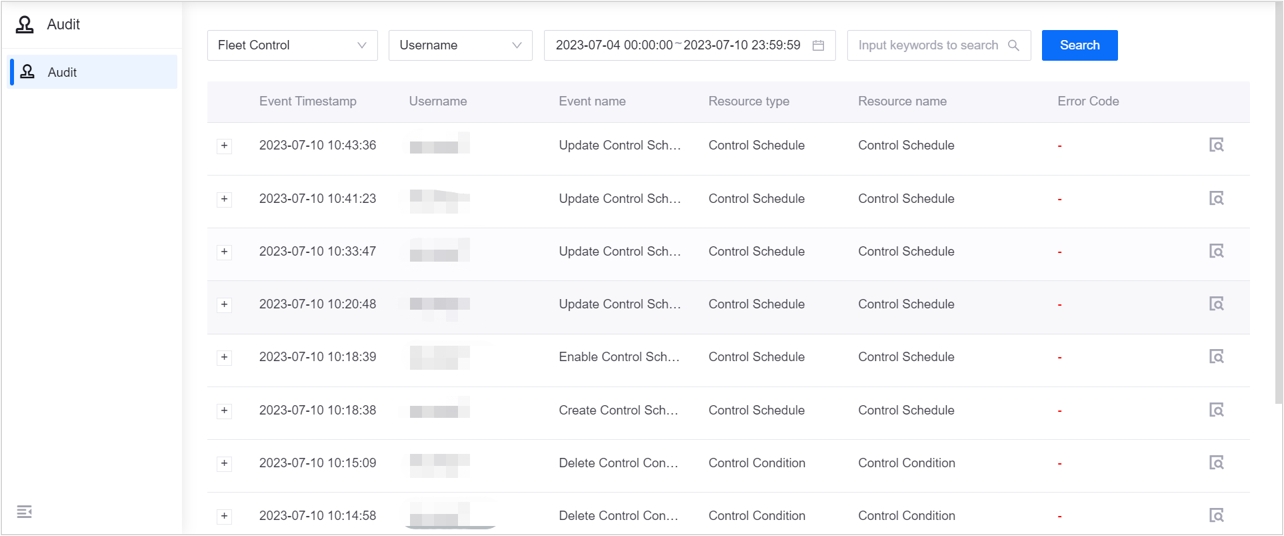Open the Username filter dropdown
Image resolution: width=1284 pixels, height=536 pixels.
(x=460, y=45)
